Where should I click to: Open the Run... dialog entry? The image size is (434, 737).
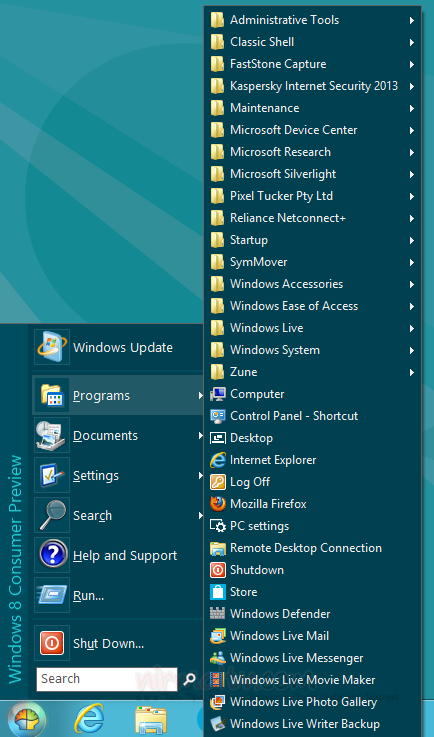click(x=118, y=595)
